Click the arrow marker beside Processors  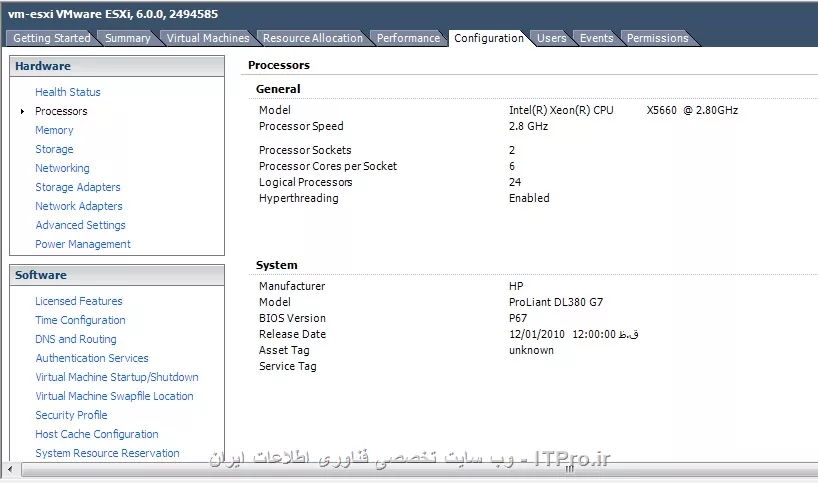click(22, 111)
